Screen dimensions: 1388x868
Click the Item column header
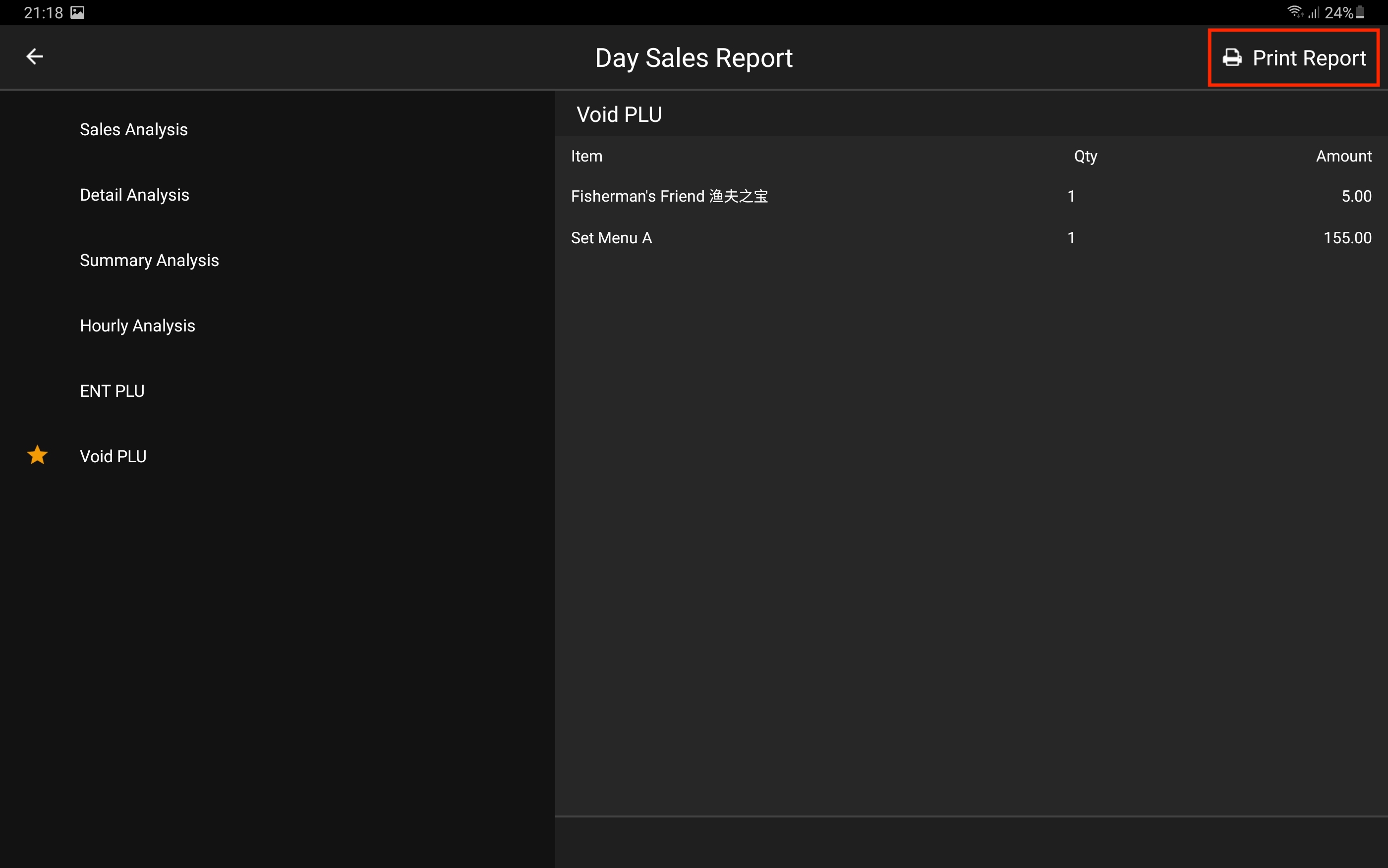tap(586, 156)
